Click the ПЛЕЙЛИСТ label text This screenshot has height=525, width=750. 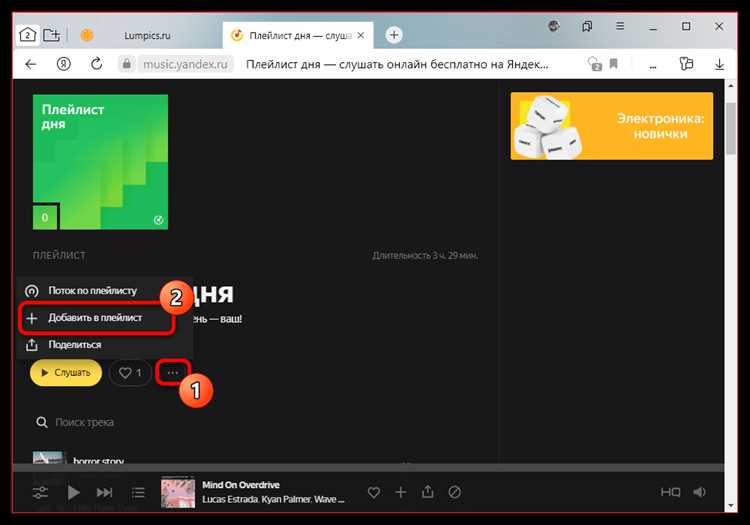pos(59,255)
